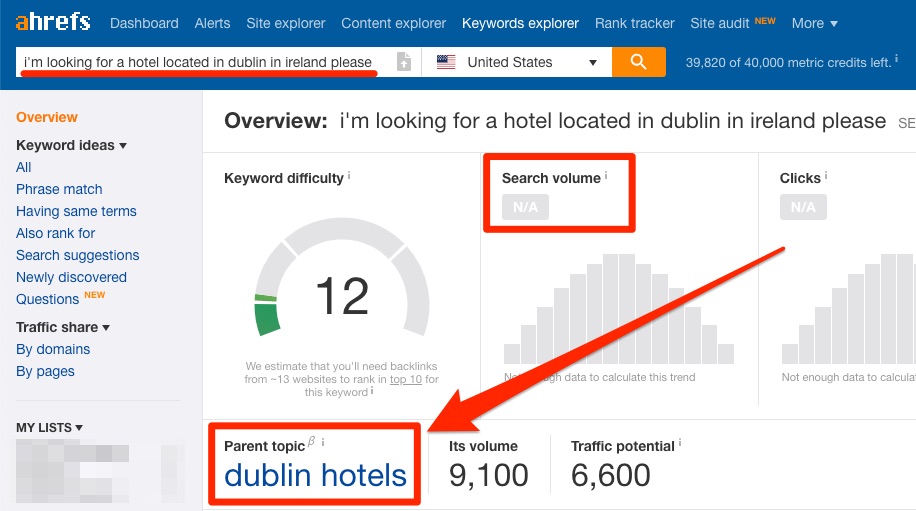Go to Content explorer
Image resolution: width=916 pixels, height=511 pixels.
tap(393, 23)
